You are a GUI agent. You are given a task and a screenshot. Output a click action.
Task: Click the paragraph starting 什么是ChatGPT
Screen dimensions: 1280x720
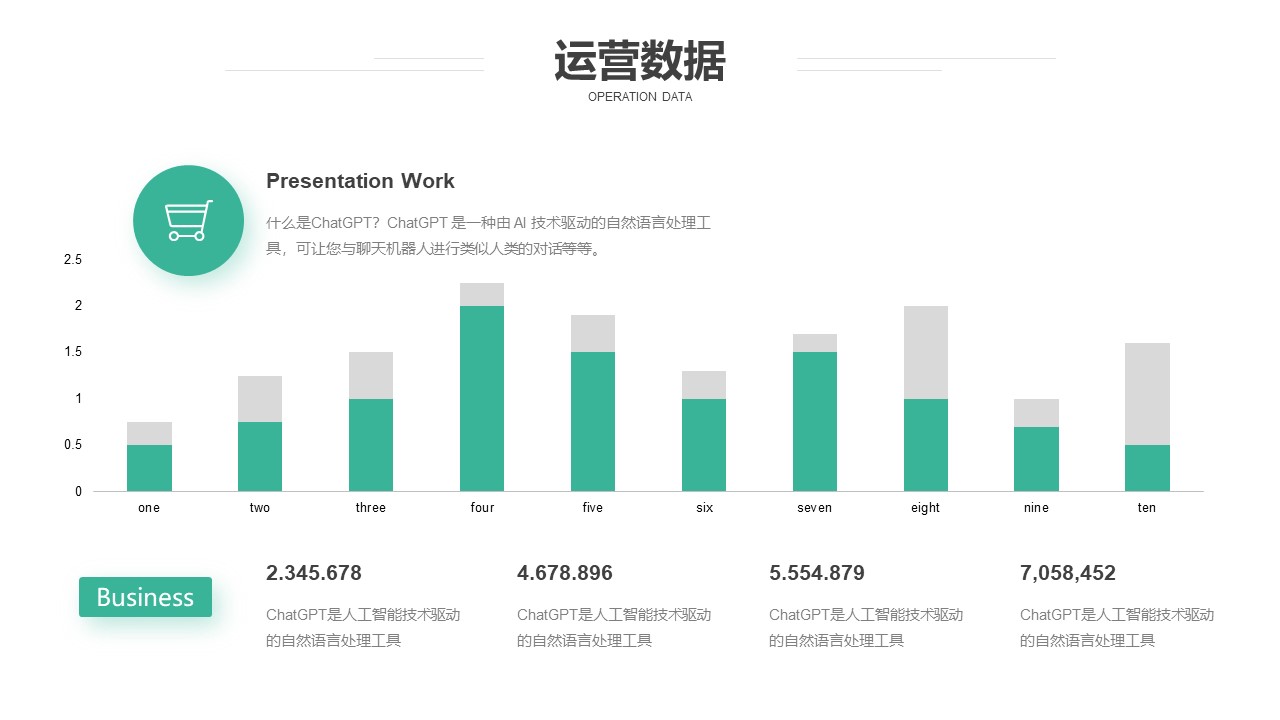click(488, 235)
